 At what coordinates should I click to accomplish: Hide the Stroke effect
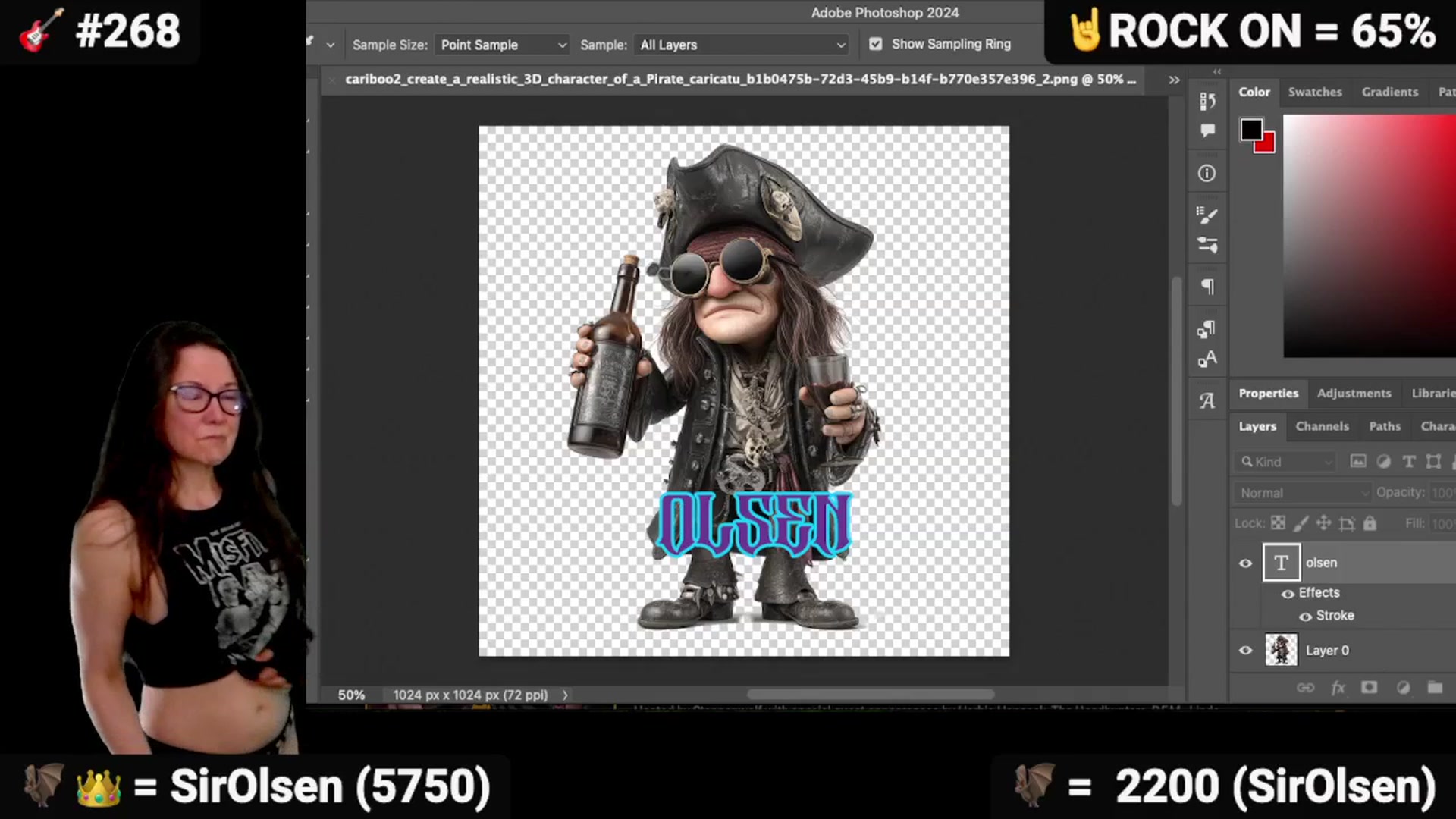[x=1305, y=617]
